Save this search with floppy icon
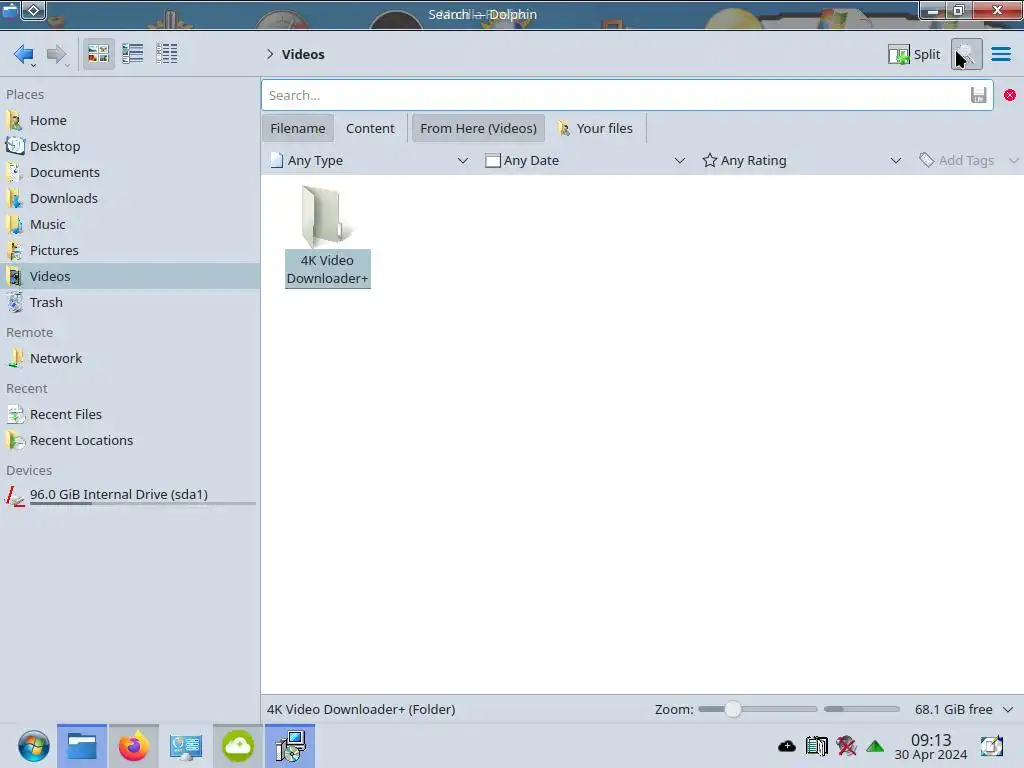Image resolution: width=1024 pixels, height=768 pixels. tap(978, 95)
